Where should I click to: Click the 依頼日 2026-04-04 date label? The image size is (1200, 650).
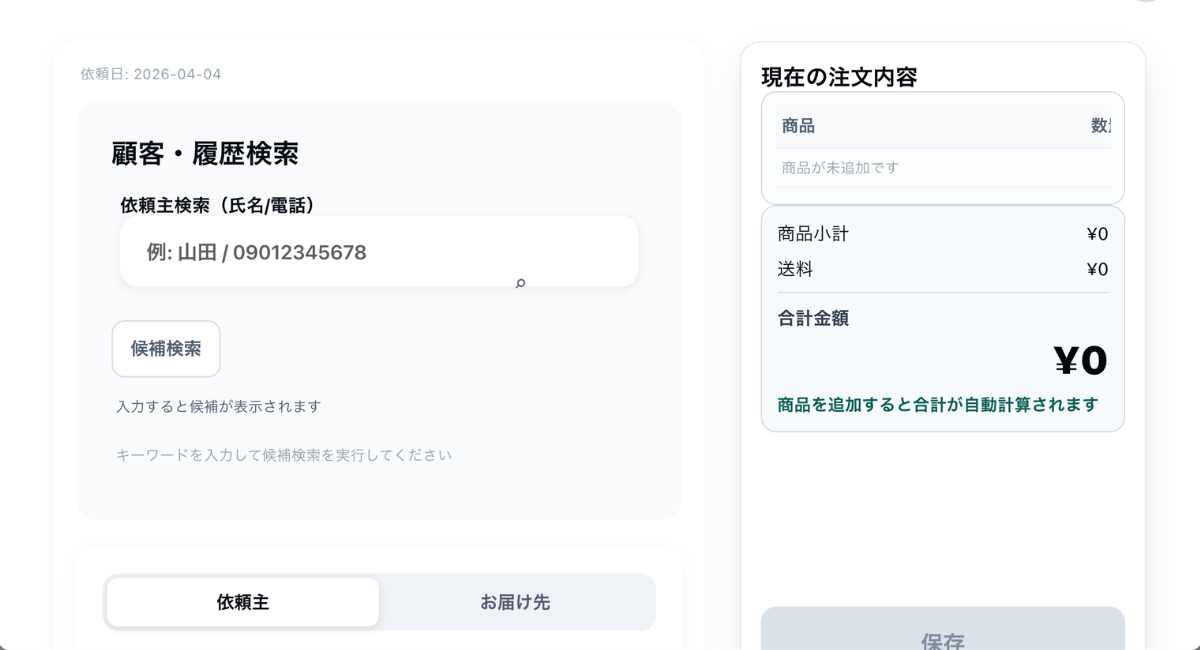(151, 74)
